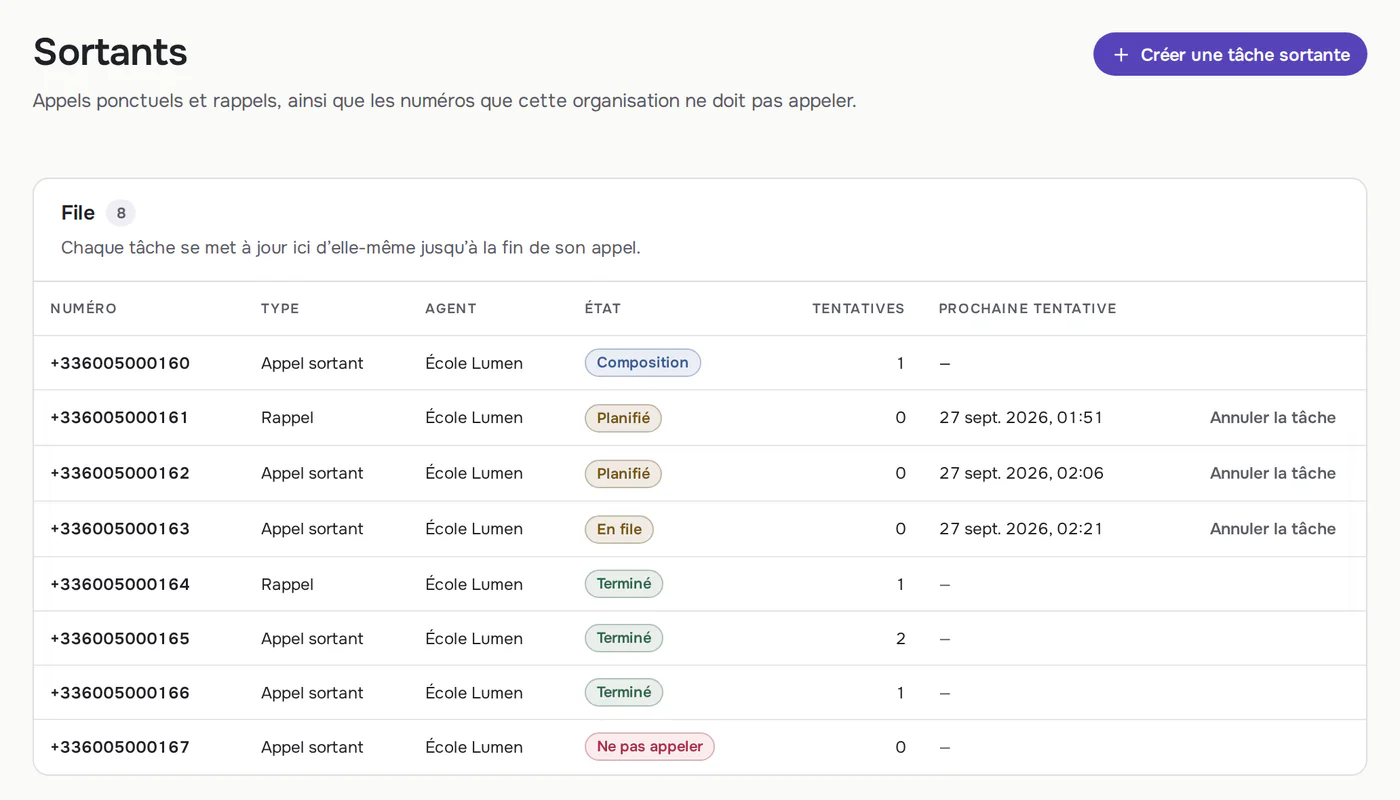Click the Terminé badge for +336005000164
Image resolution: width=1400 pixels, height=800 pixels.
point(624,584)
